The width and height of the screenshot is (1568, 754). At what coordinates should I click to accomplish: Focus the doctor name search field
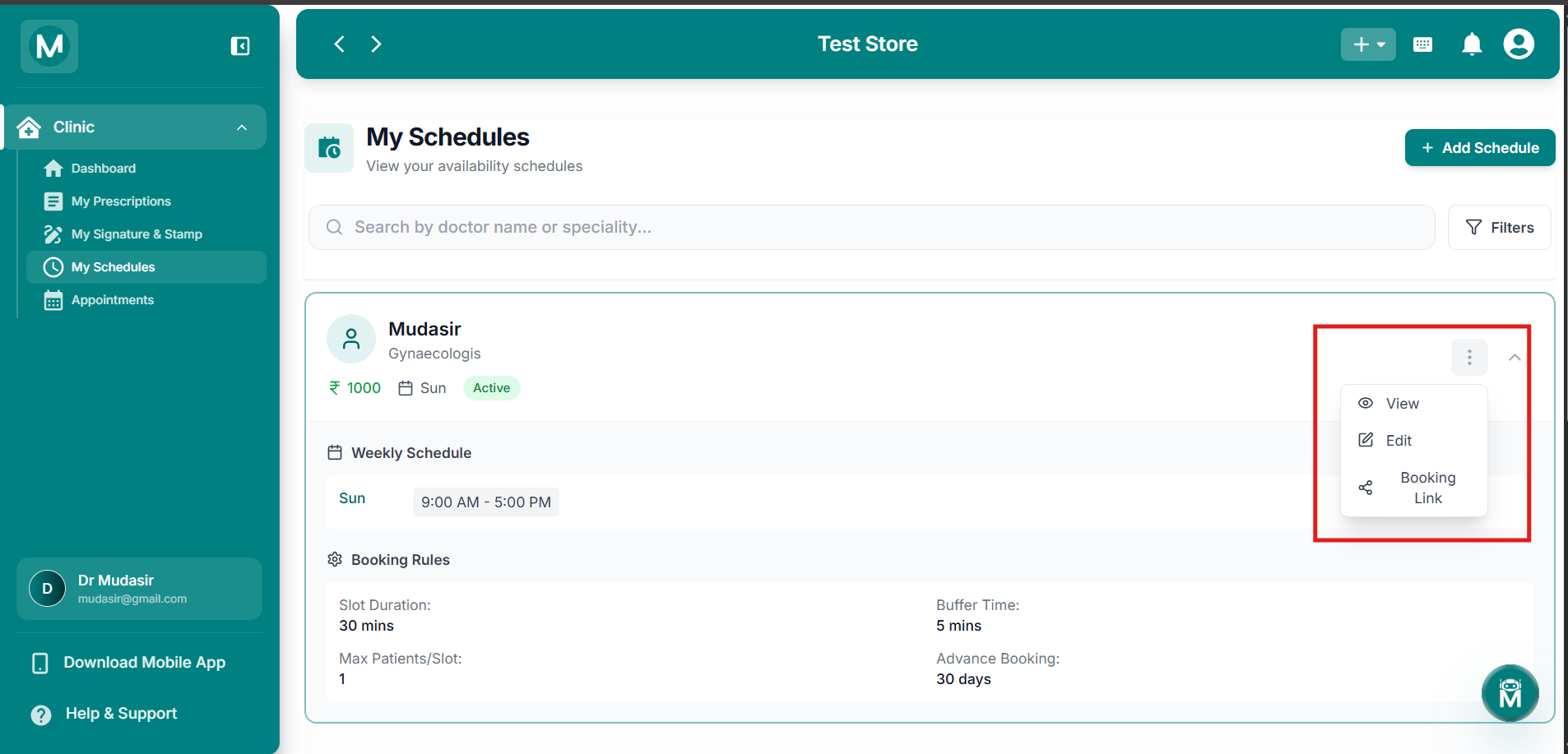click(872, 228)
